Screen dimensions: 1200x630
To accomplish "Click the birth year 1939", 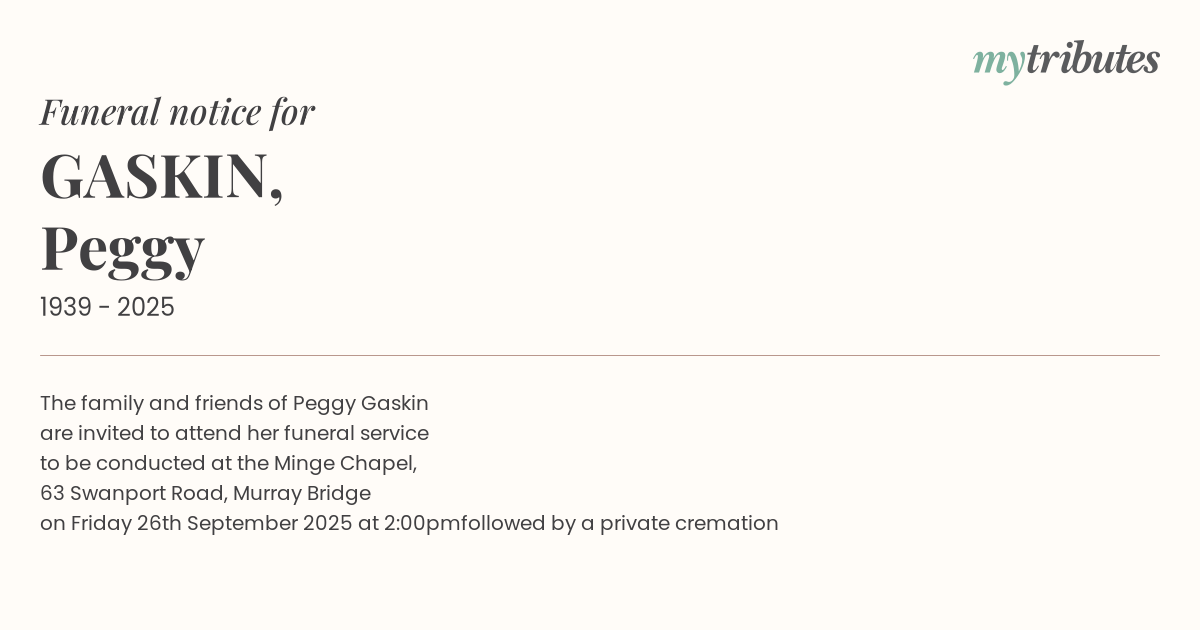I will coord(66,308).
